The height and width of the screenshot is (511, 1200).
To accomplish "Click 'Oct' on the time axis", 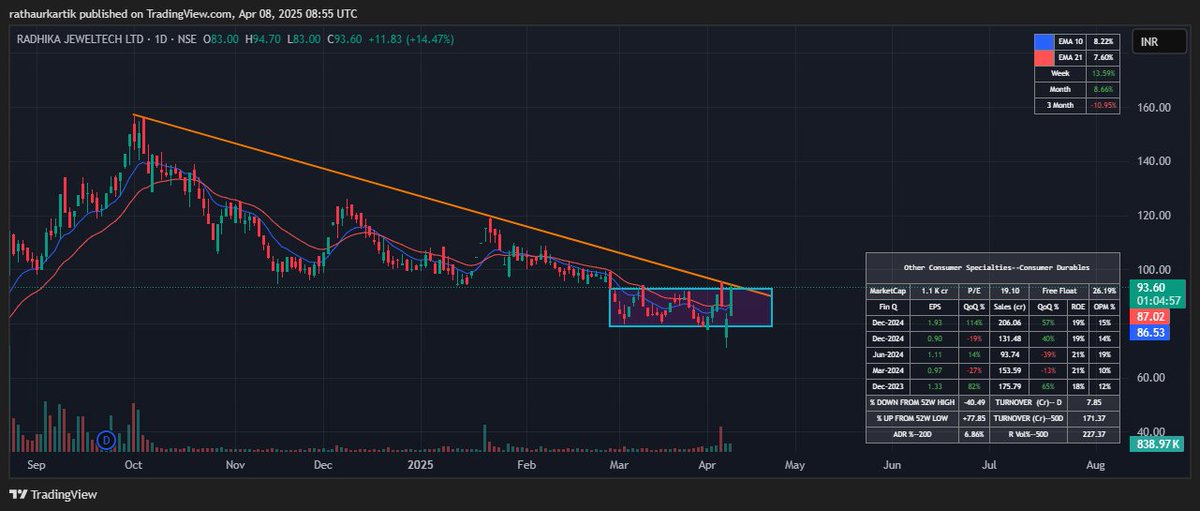I will (134, 465).
